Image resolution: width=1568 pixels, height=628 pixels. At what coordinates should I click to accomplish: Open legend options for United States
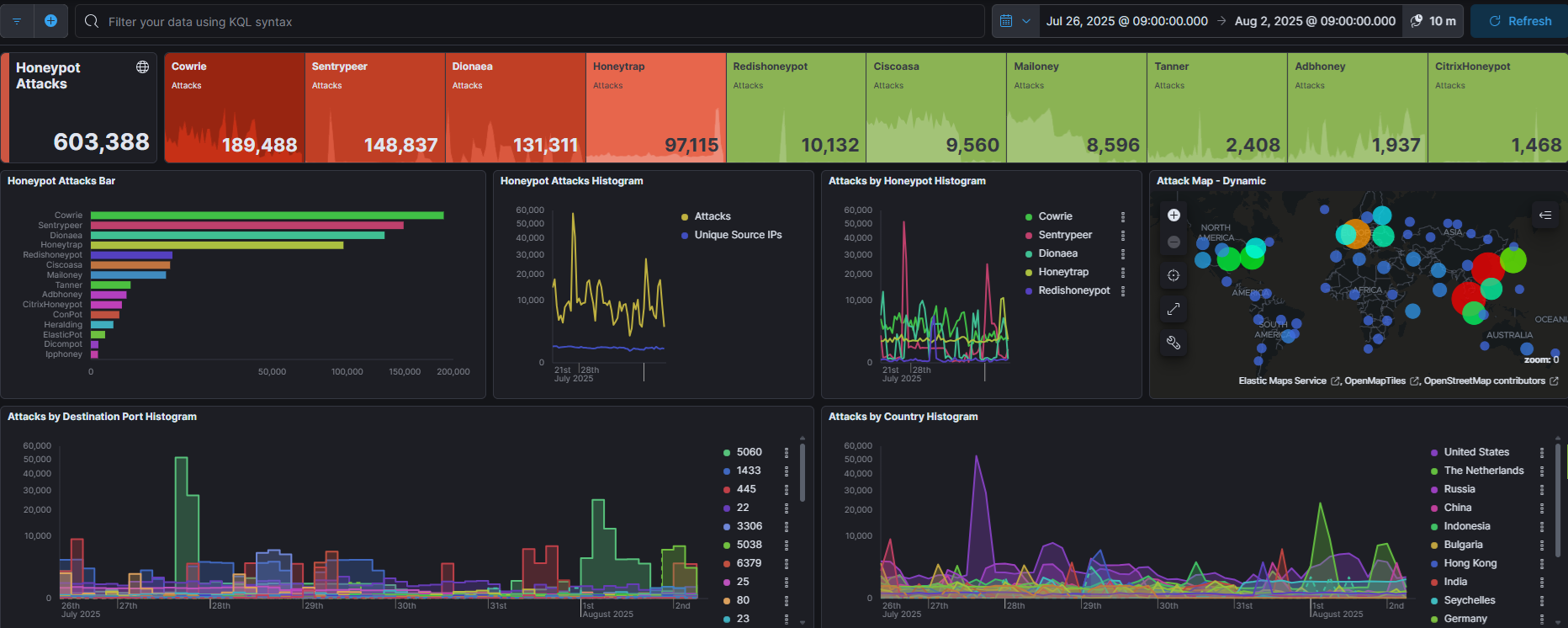(1542, 452)
